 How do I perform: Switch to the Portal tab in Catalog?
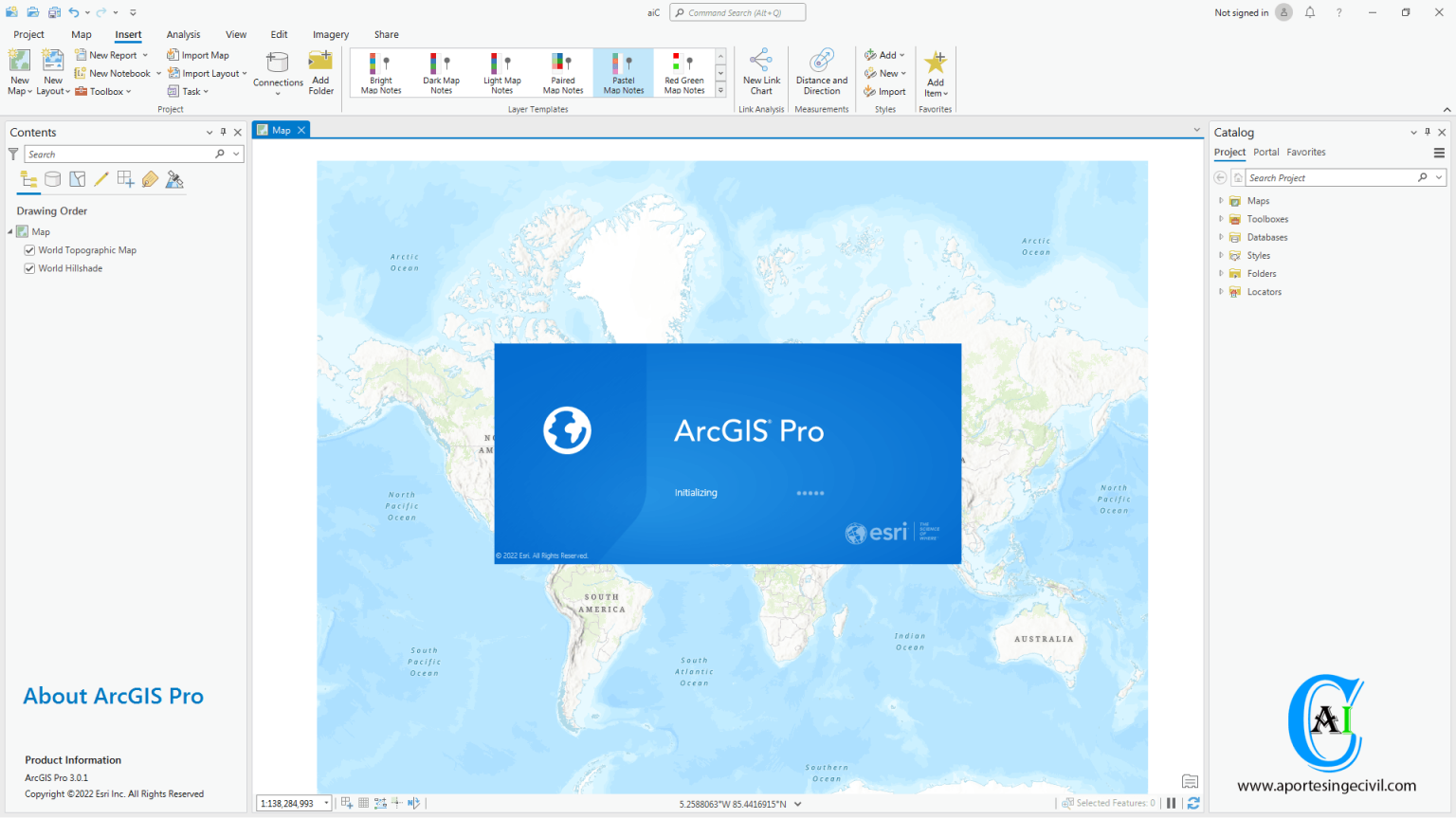(x=1265, y=152)
